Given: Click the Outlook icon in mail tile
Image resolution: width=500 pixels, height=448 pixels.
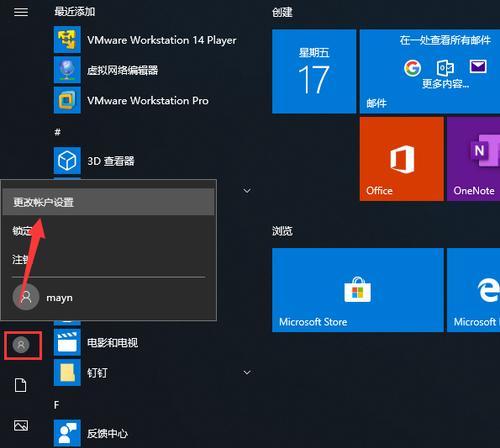Looking at the screenshot, I should point(445,68).
